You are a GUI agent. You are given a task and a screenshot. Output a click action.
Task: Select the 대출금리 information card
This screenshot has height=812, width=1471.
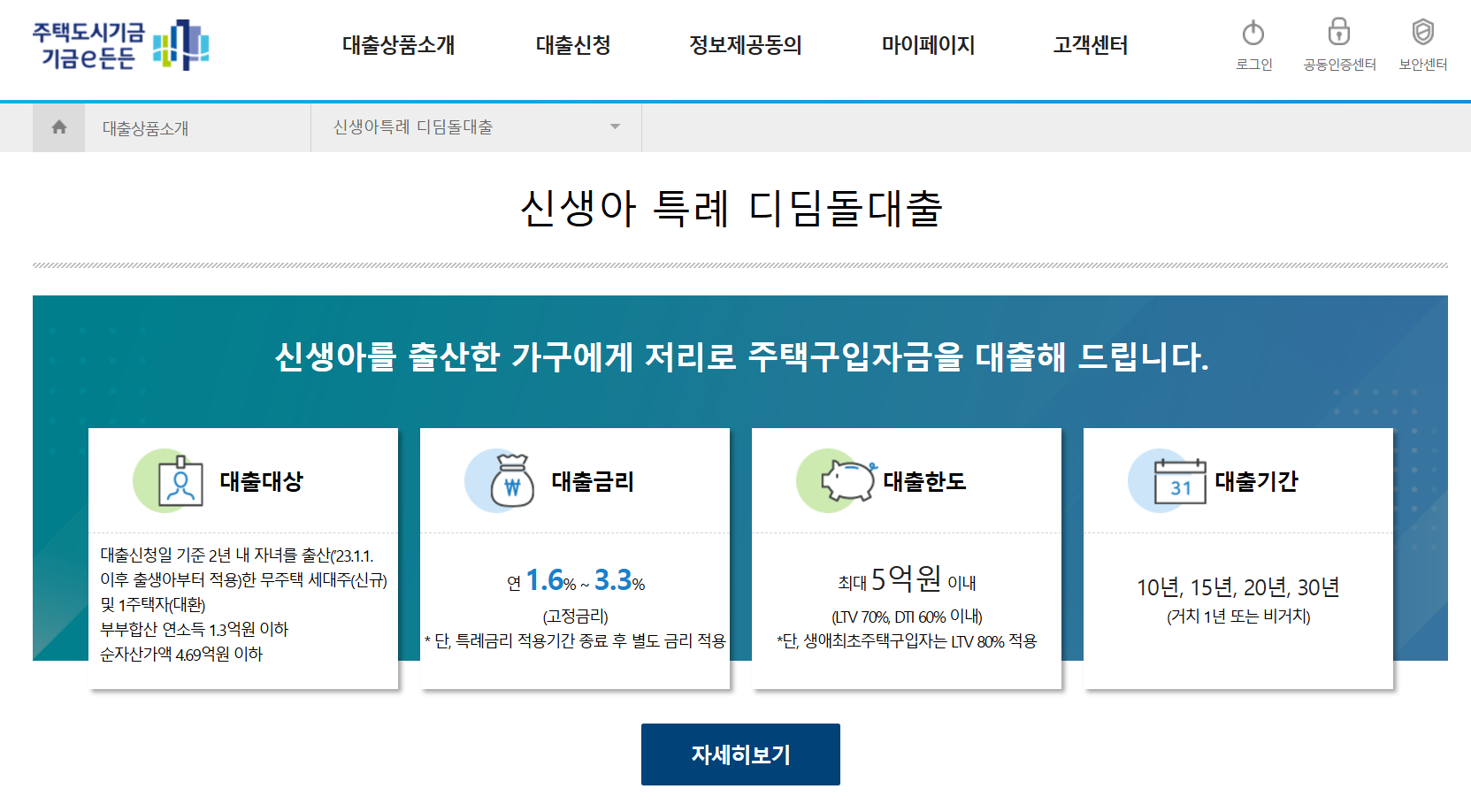pyautogui.click(x=574, y=559)
